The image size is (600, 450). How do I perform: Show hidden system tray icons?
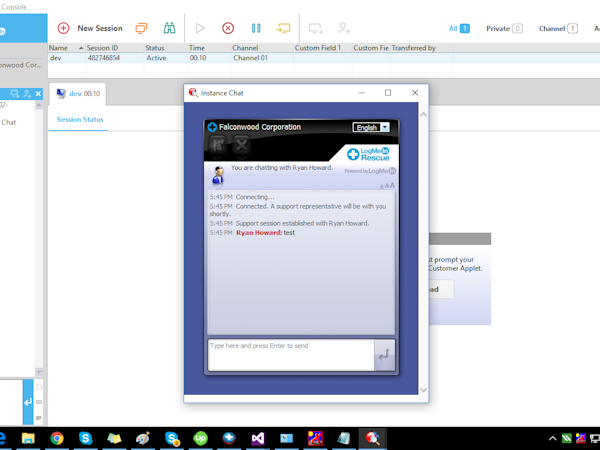(553, 438)
